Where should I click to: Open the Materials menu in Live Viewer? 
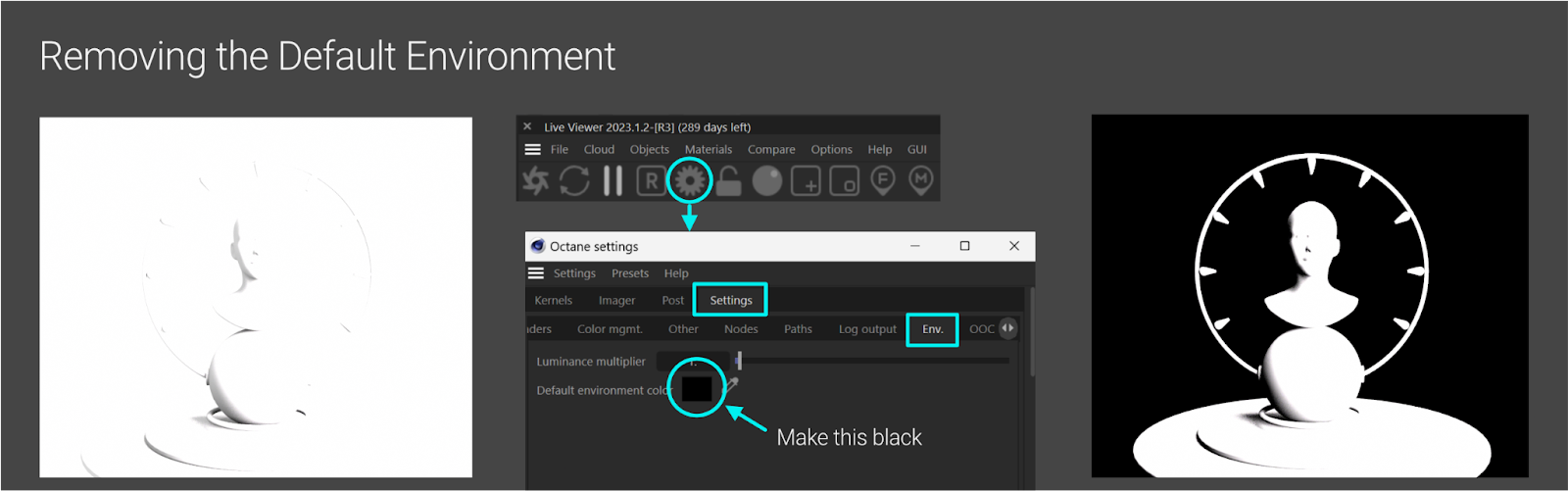[x=708, y=150]
